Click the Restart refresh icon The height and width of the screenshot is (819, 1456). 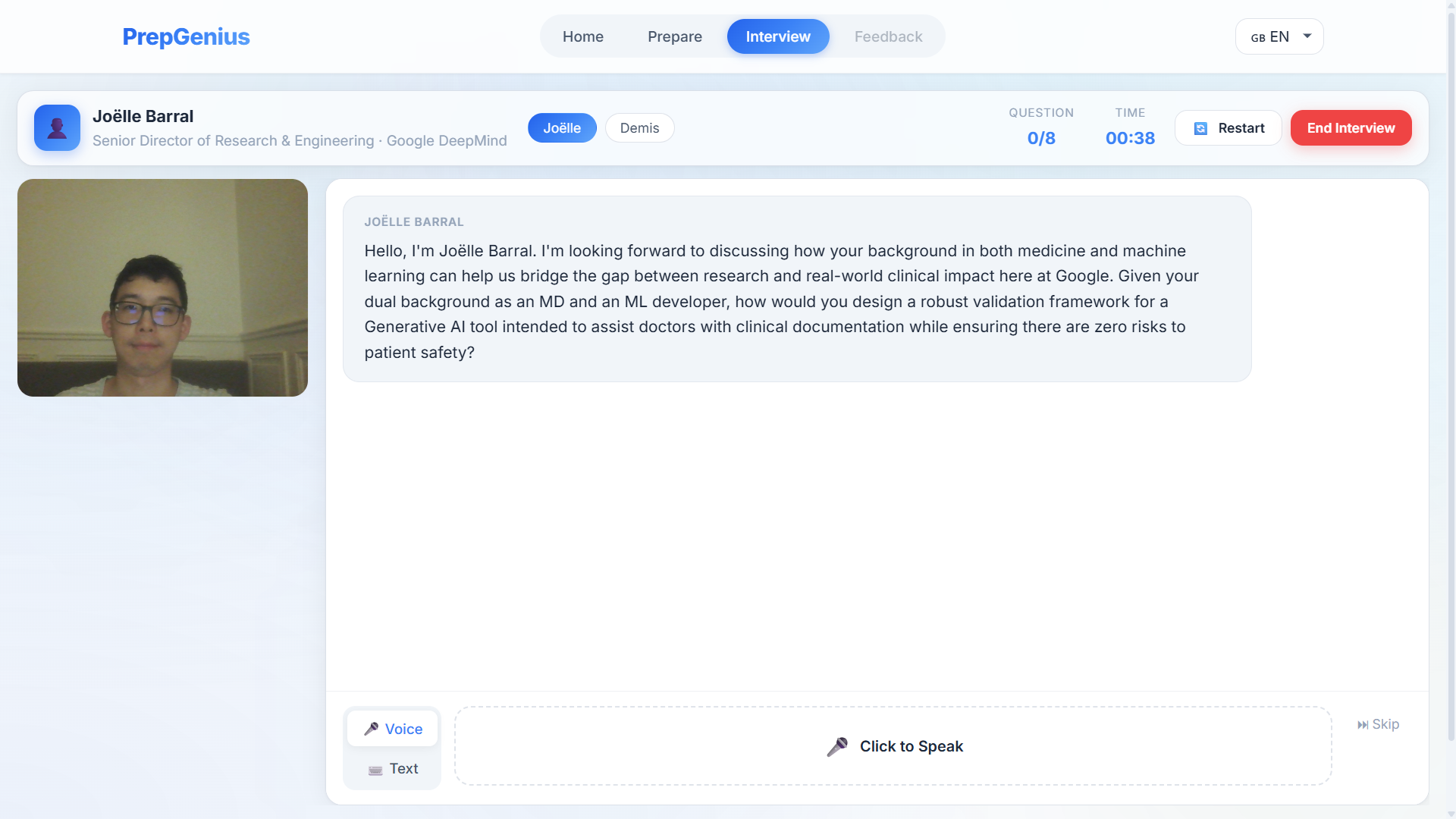click(1200, 128)
